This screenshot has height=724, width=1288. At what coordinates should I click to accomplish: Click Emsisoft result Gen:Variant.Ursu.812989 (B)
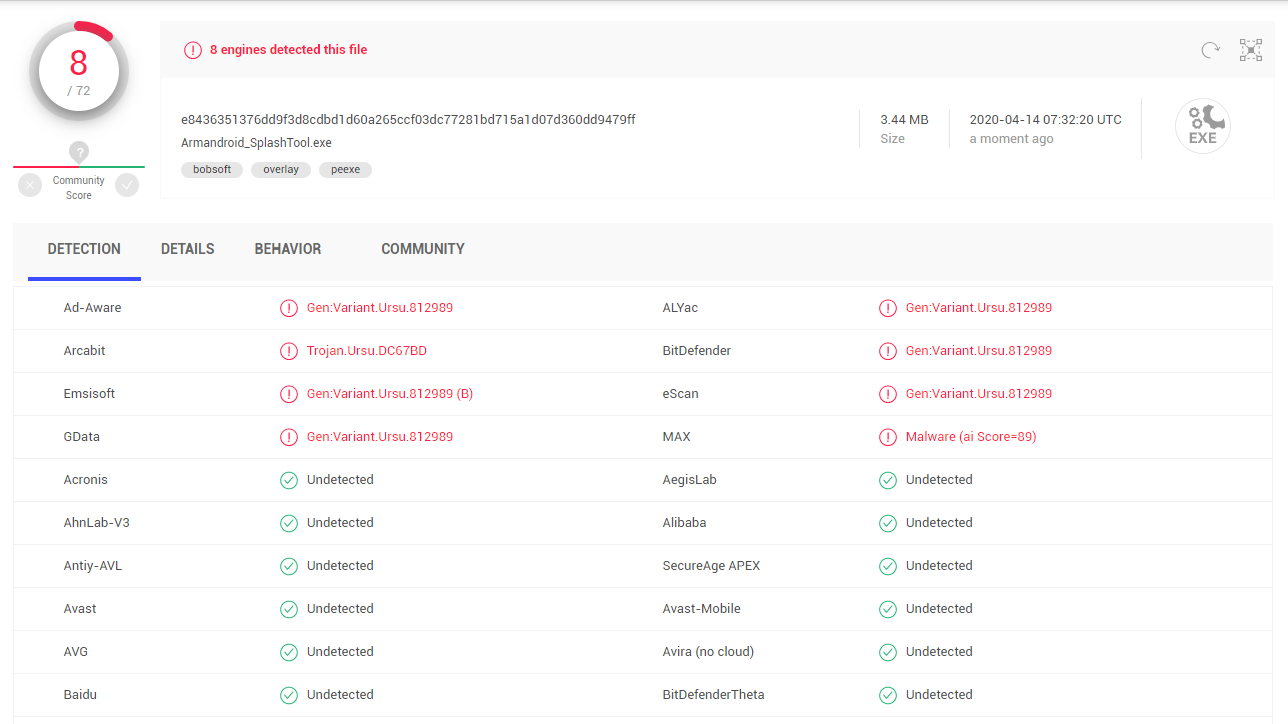coord(390,394)
